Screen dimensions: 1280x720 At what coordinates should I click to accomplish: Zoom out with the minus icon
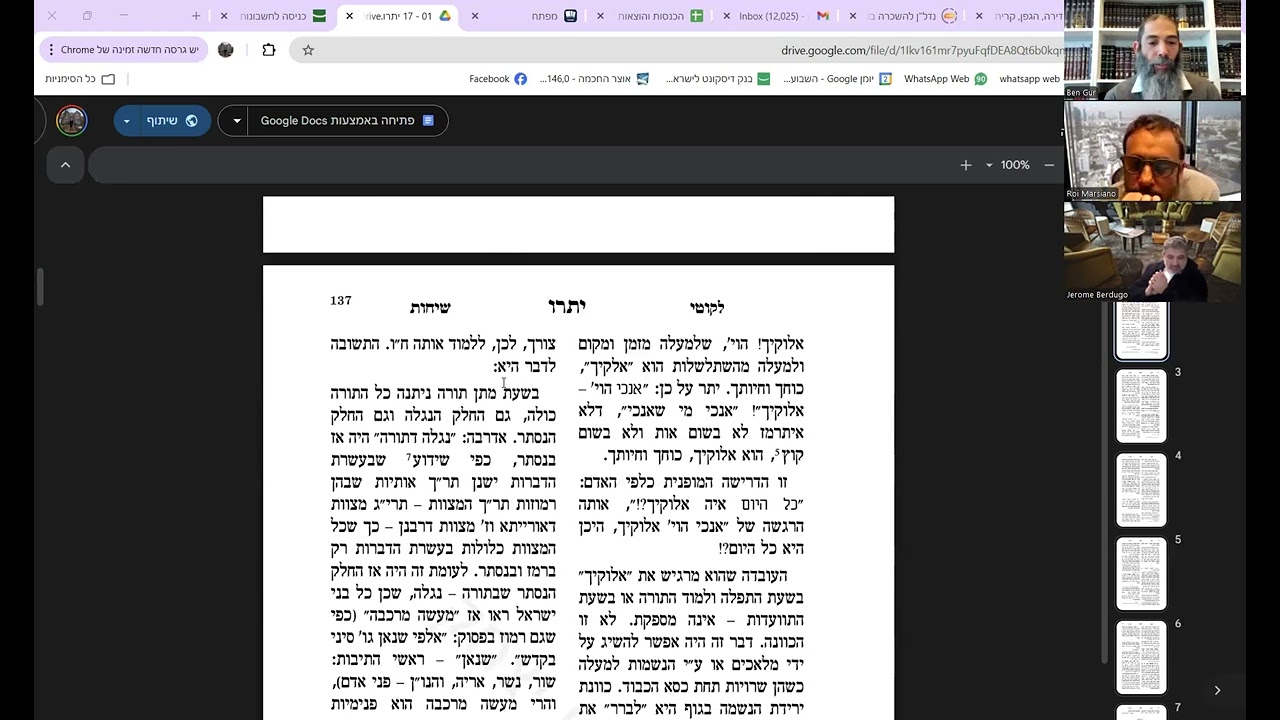(1049, 165)
